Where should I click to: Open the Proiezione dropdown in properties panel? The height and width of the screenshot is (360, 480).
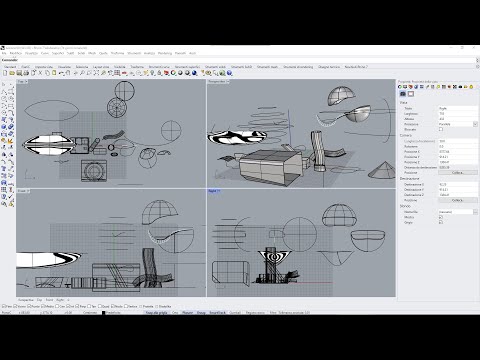click(475, 124)
